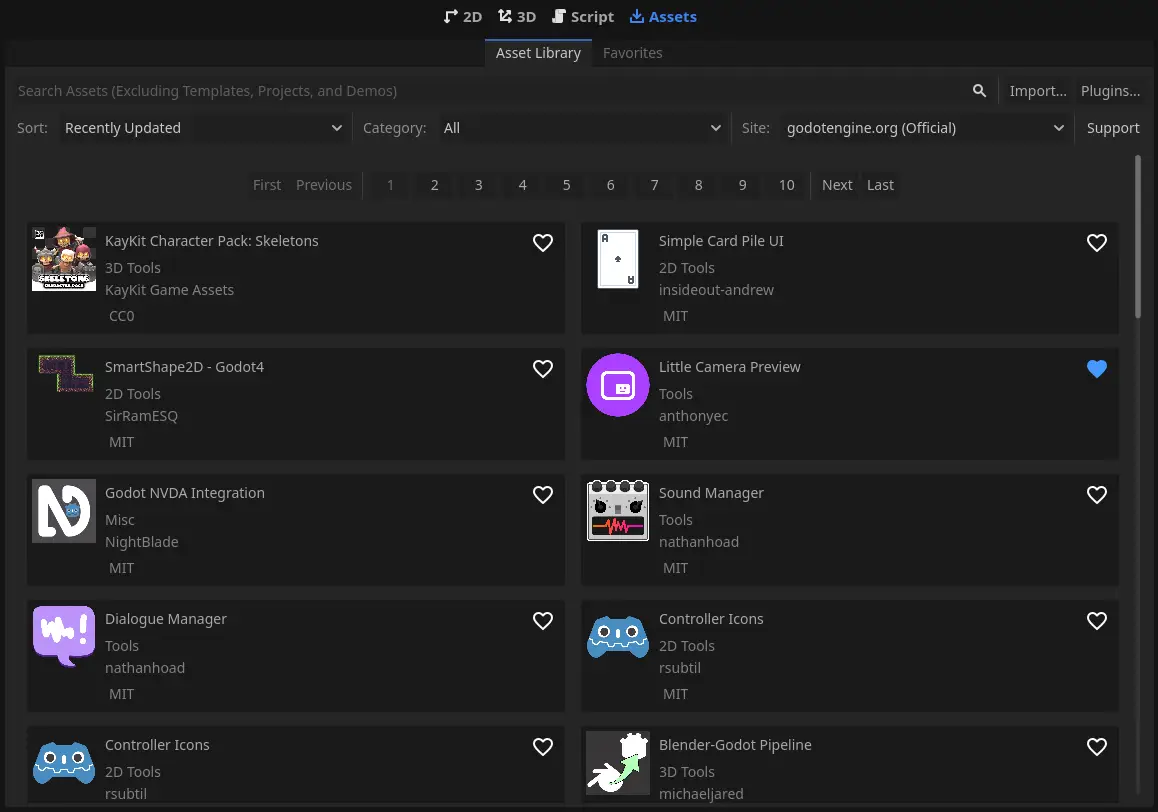Switch to the 2D workspace
Screen dimensions: 1158x812
pos(462,16)
